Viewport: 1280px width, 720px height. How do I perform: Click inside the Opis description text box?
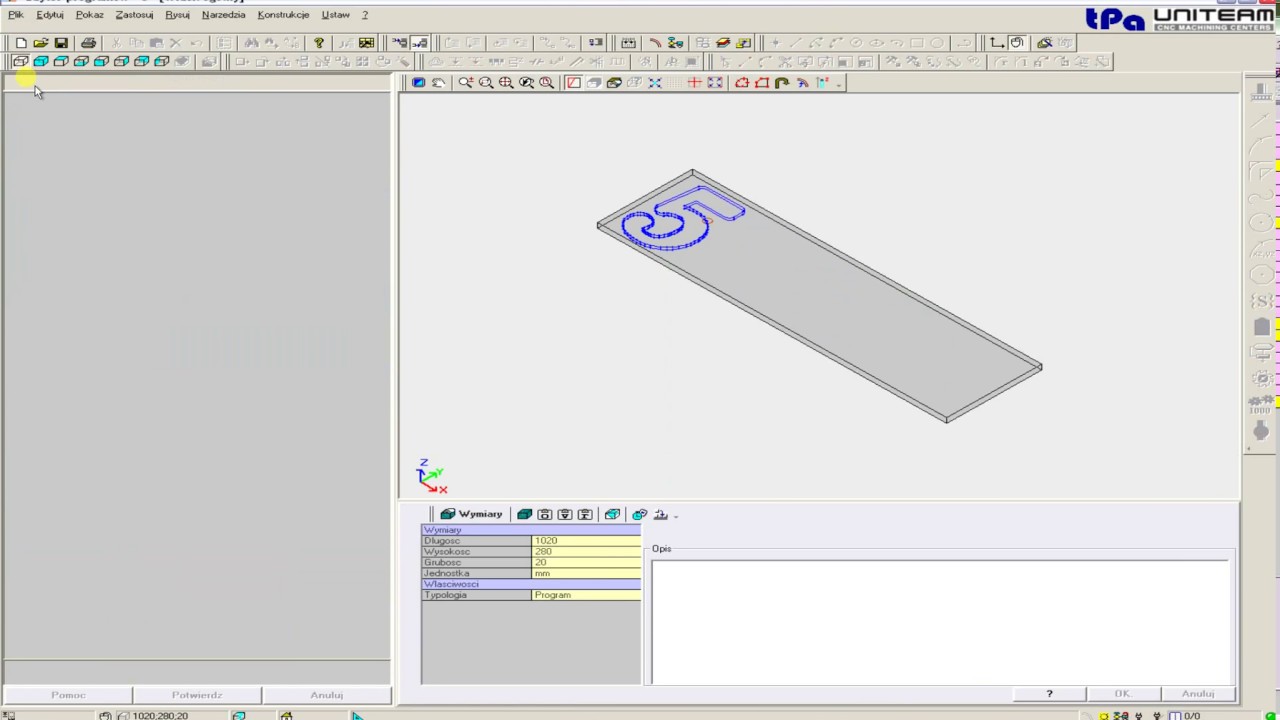pos(940,622)
